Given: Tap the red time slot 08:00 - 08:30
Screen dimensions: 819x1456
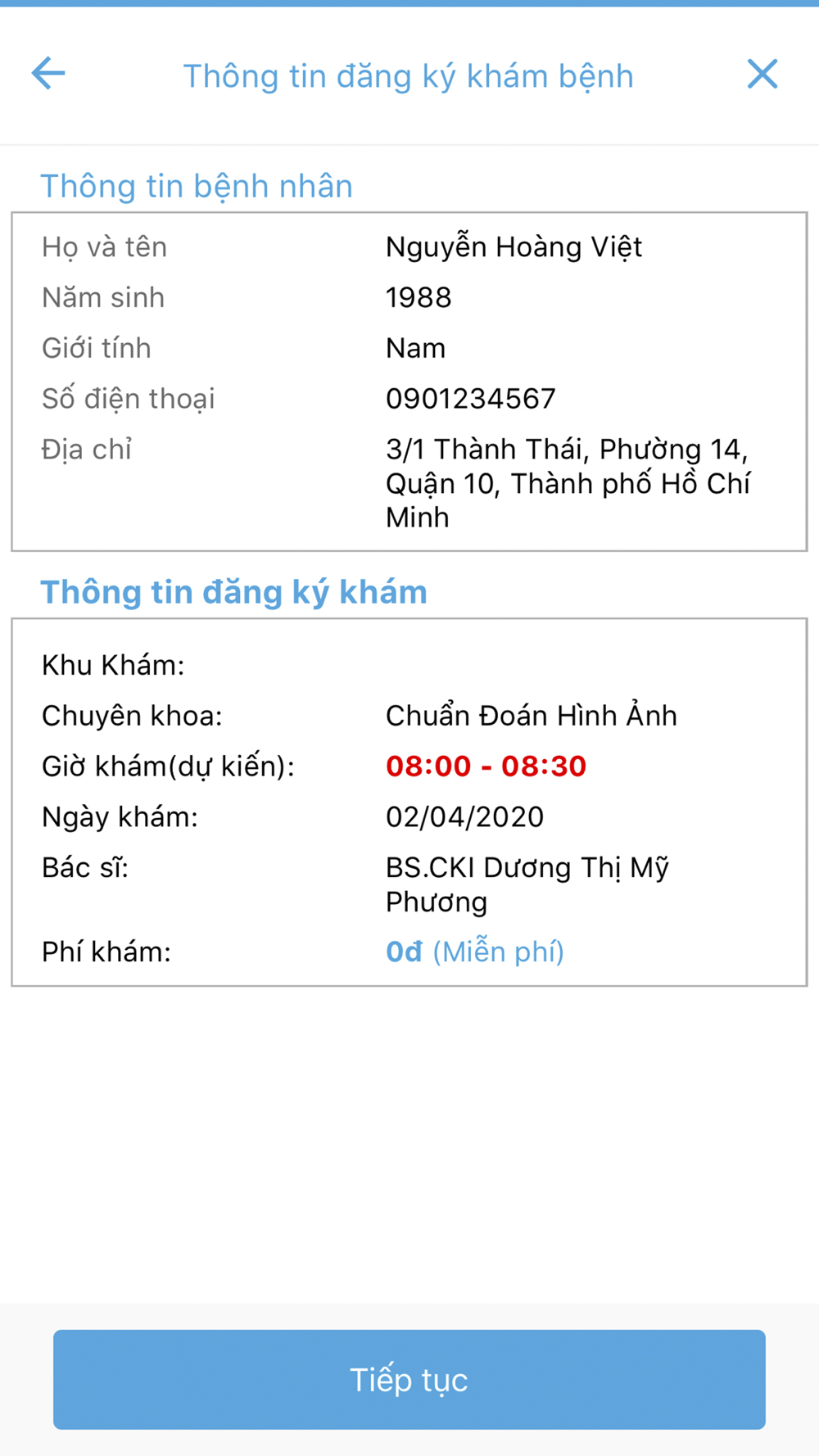Looking at the screenshot, I should (486, 766).
